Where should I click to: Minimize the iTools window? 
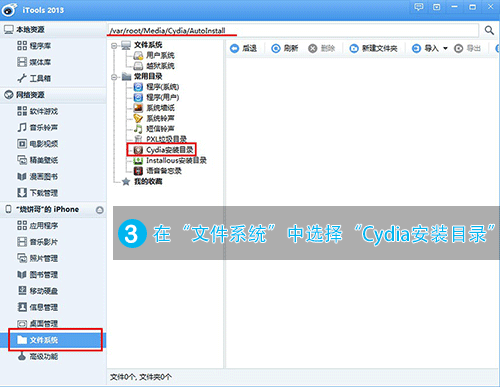click(x=454, y=7)
